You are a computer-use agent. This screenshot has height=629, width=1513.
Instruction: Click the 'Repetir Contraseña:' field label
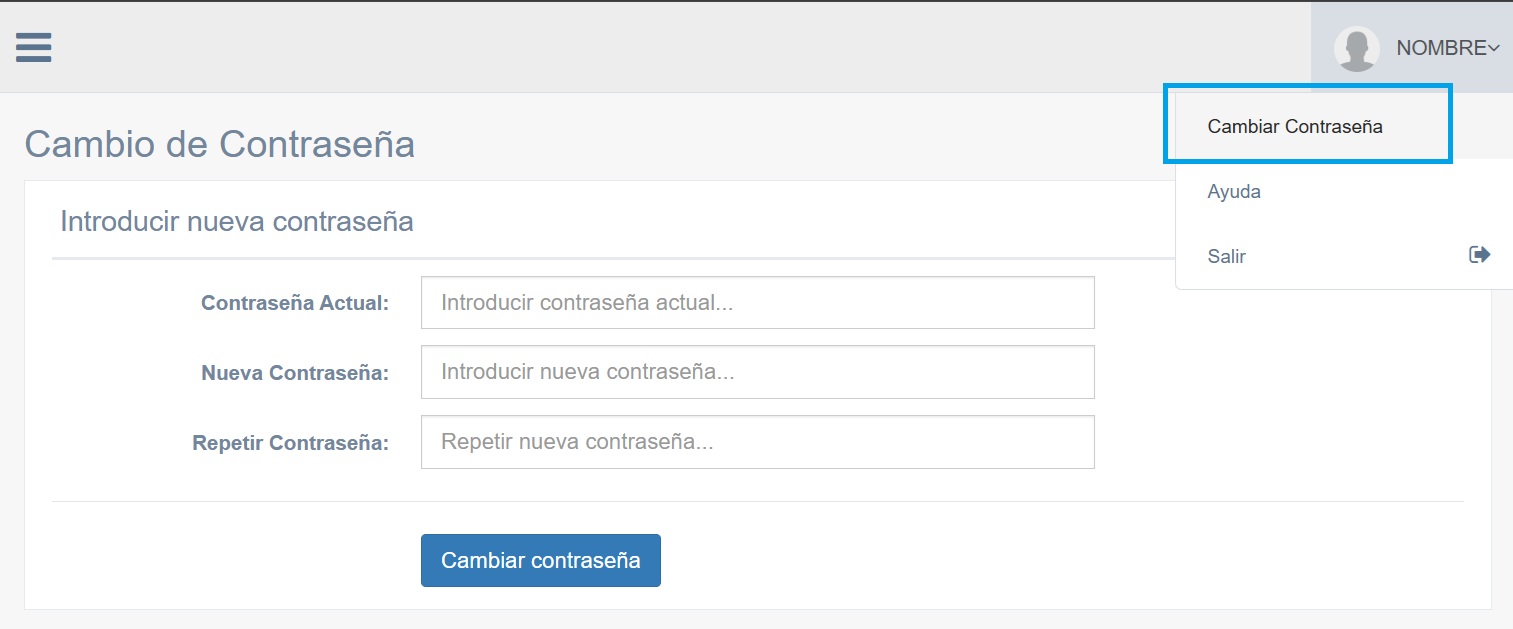point(290,443)
